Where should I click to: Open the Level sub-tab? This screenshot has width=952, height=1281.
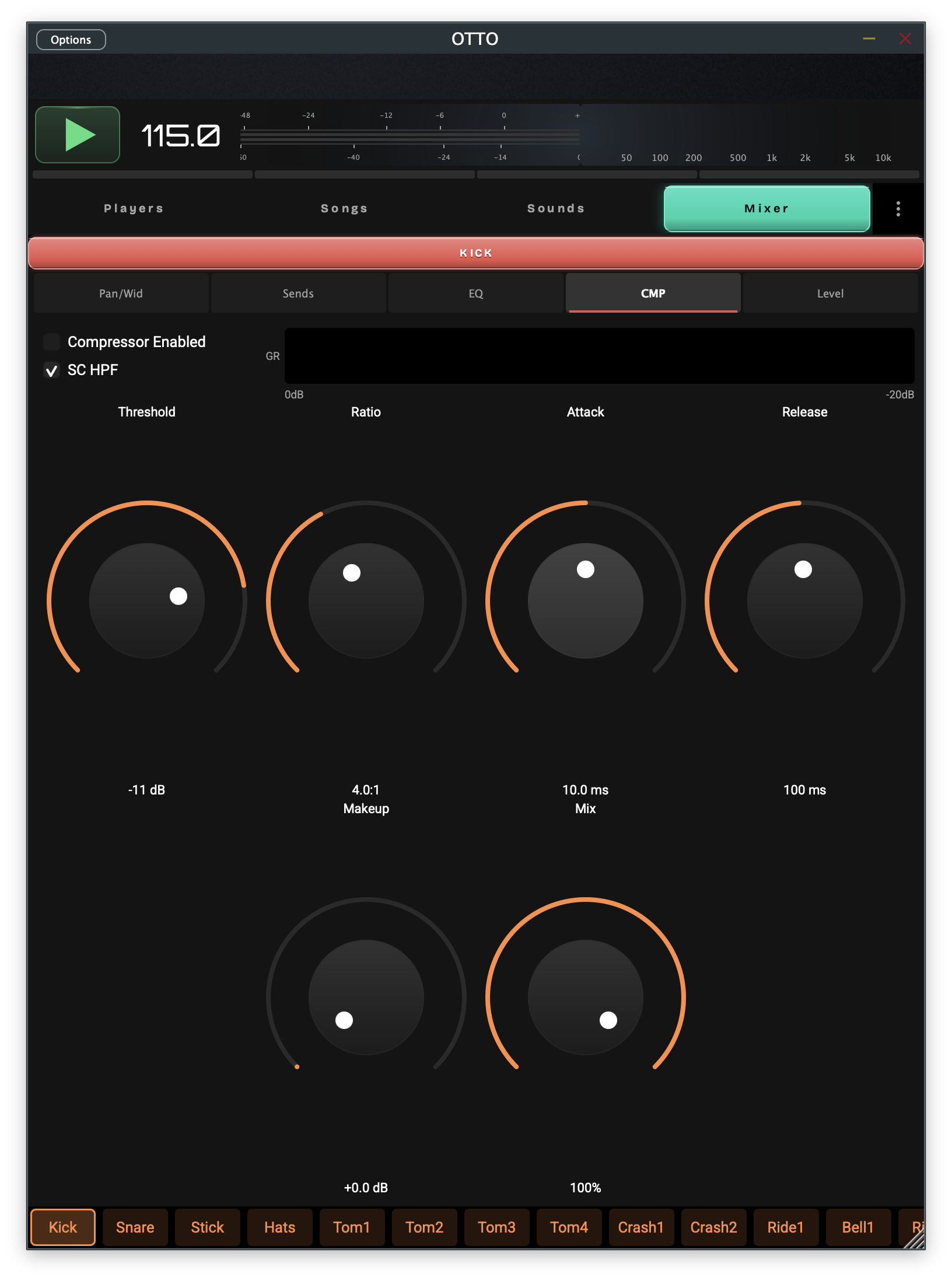tap(830, 293)
